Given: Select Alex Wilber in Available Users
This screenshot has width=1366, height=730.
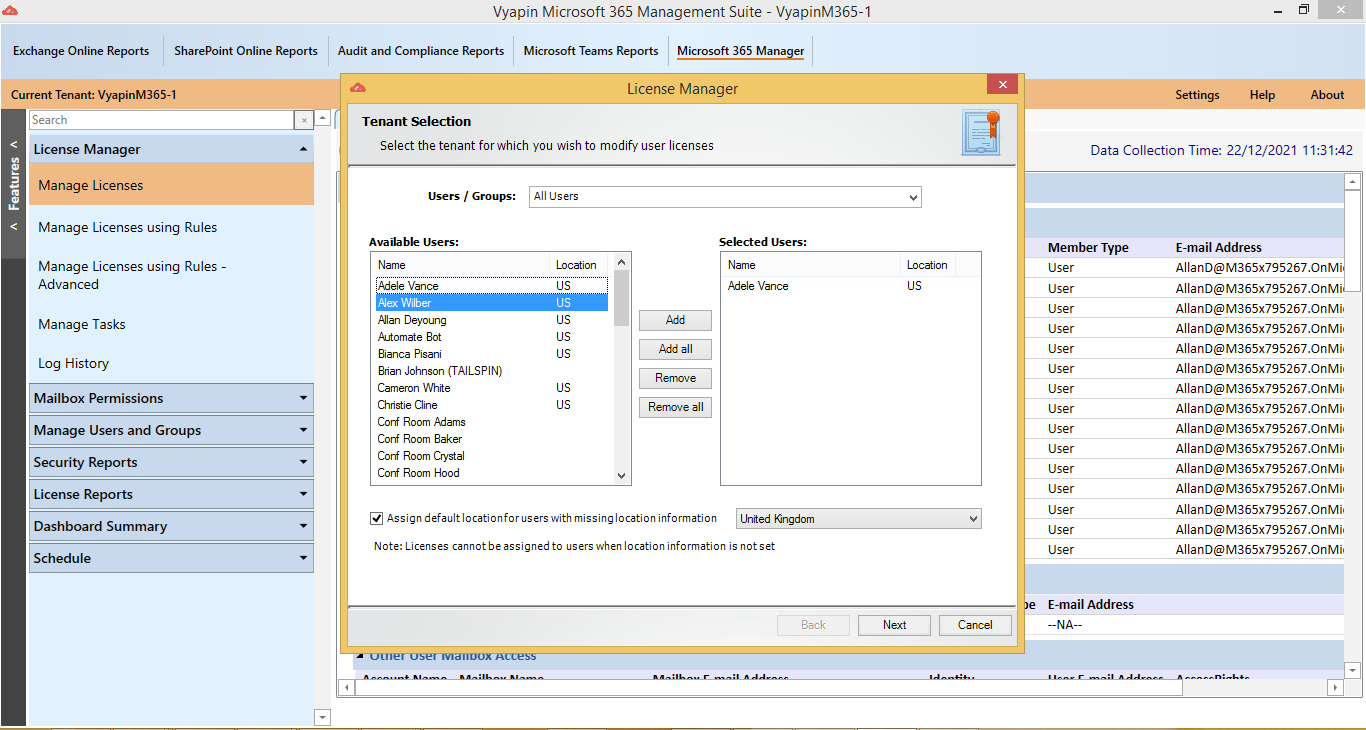Looking at the screenshot, I should pos(492,303).
